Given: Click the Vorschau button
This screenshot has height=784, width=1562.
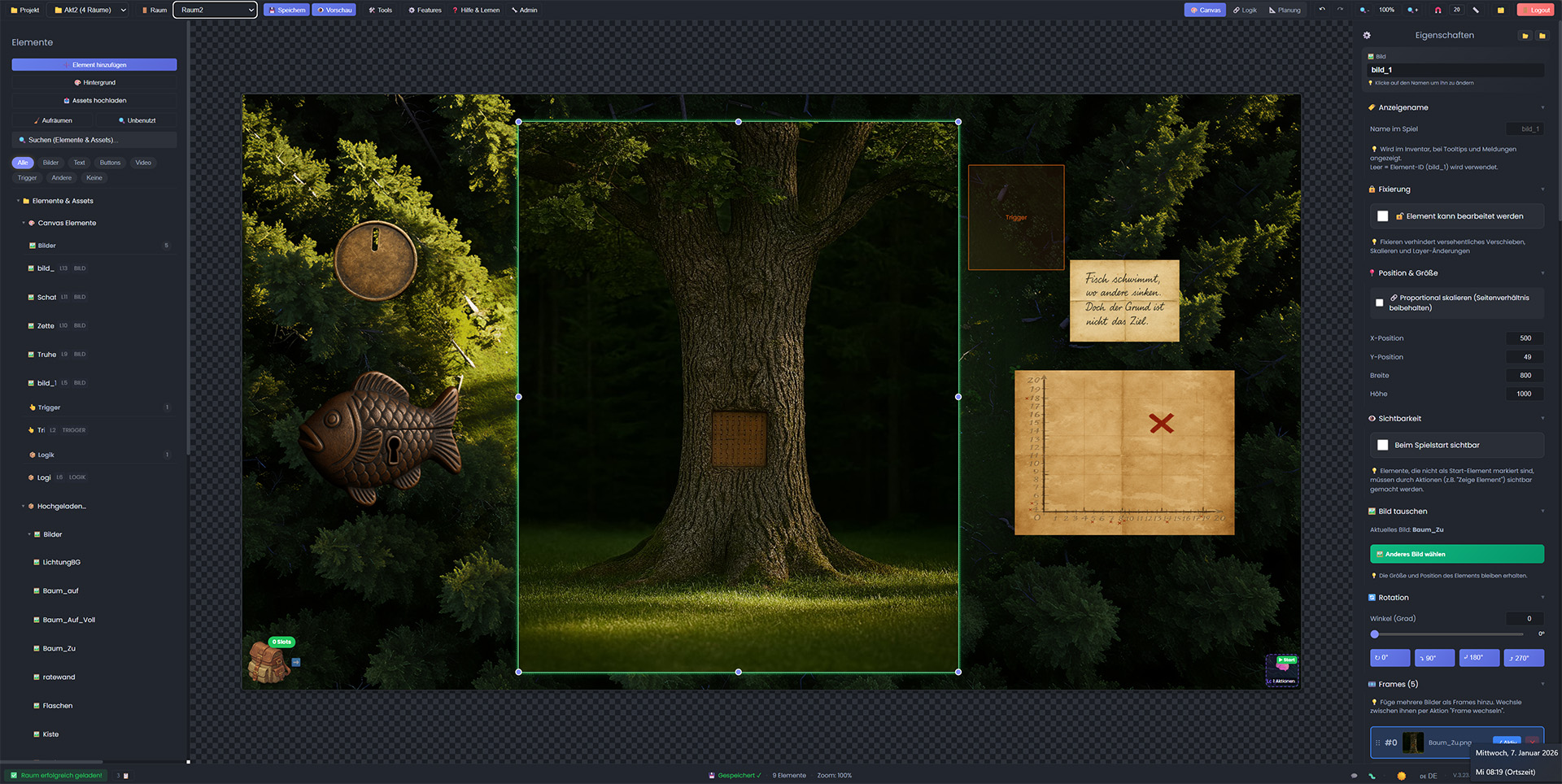Looking at the screenshot, I should tap(334, 10).
